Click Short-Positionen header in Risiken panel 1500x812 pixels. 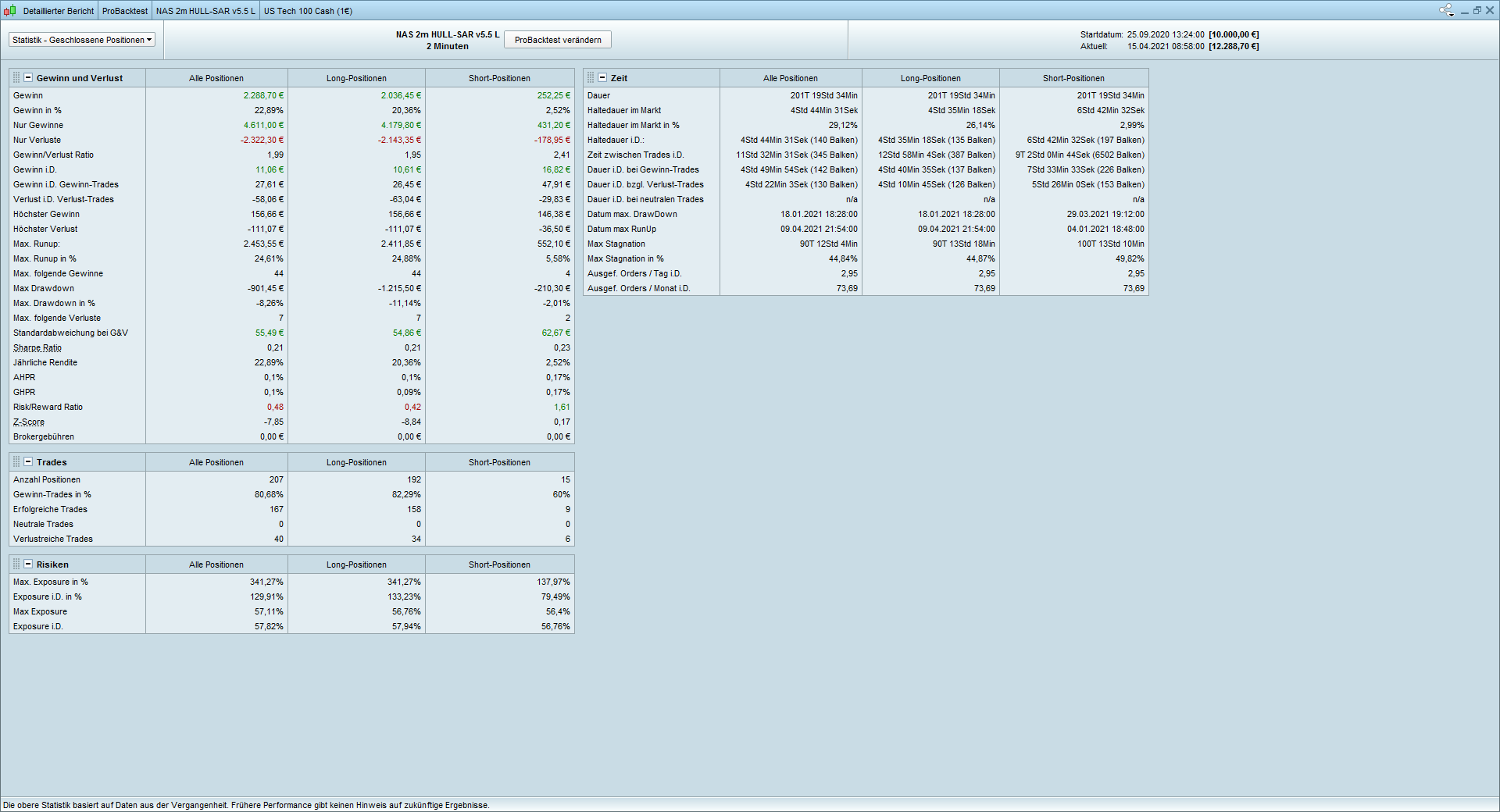[499, 564]
